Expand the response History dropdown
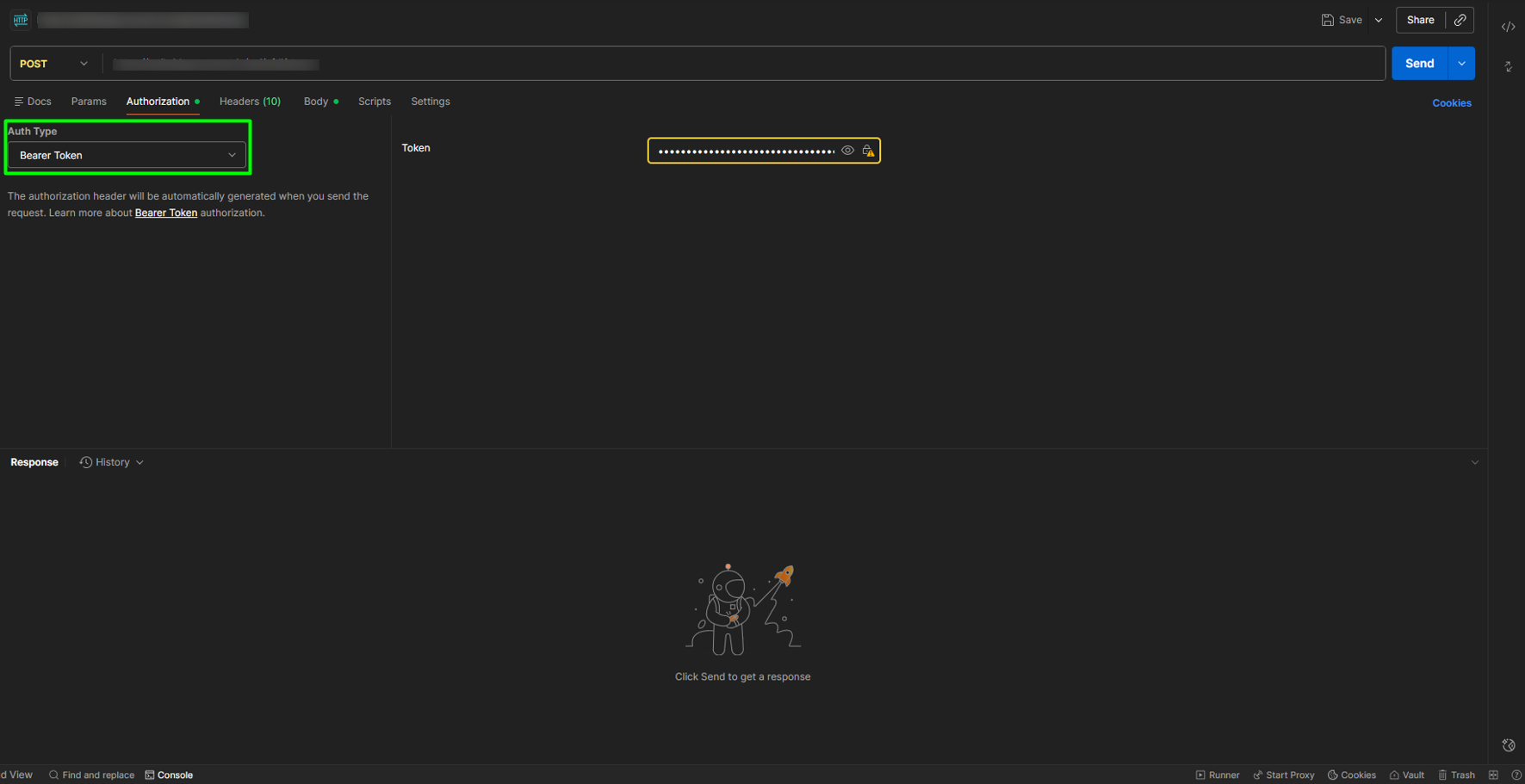Viewport: 1525px width, 784px height. coord(112,462)
